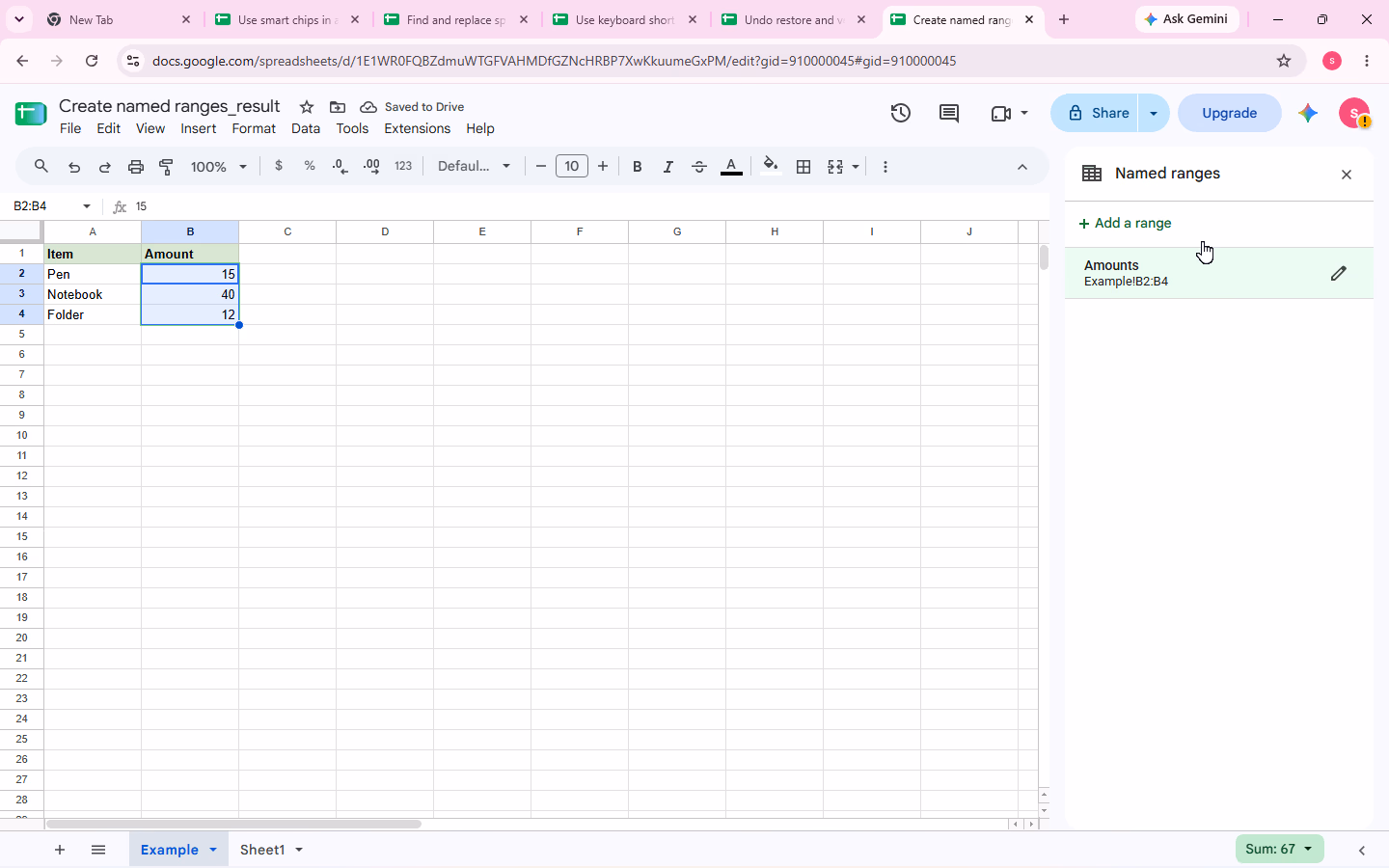Print the spreadsheet via printer icon
Image resolution: width=1389 pixels, height=868 pixels.
tap(136, 167)
